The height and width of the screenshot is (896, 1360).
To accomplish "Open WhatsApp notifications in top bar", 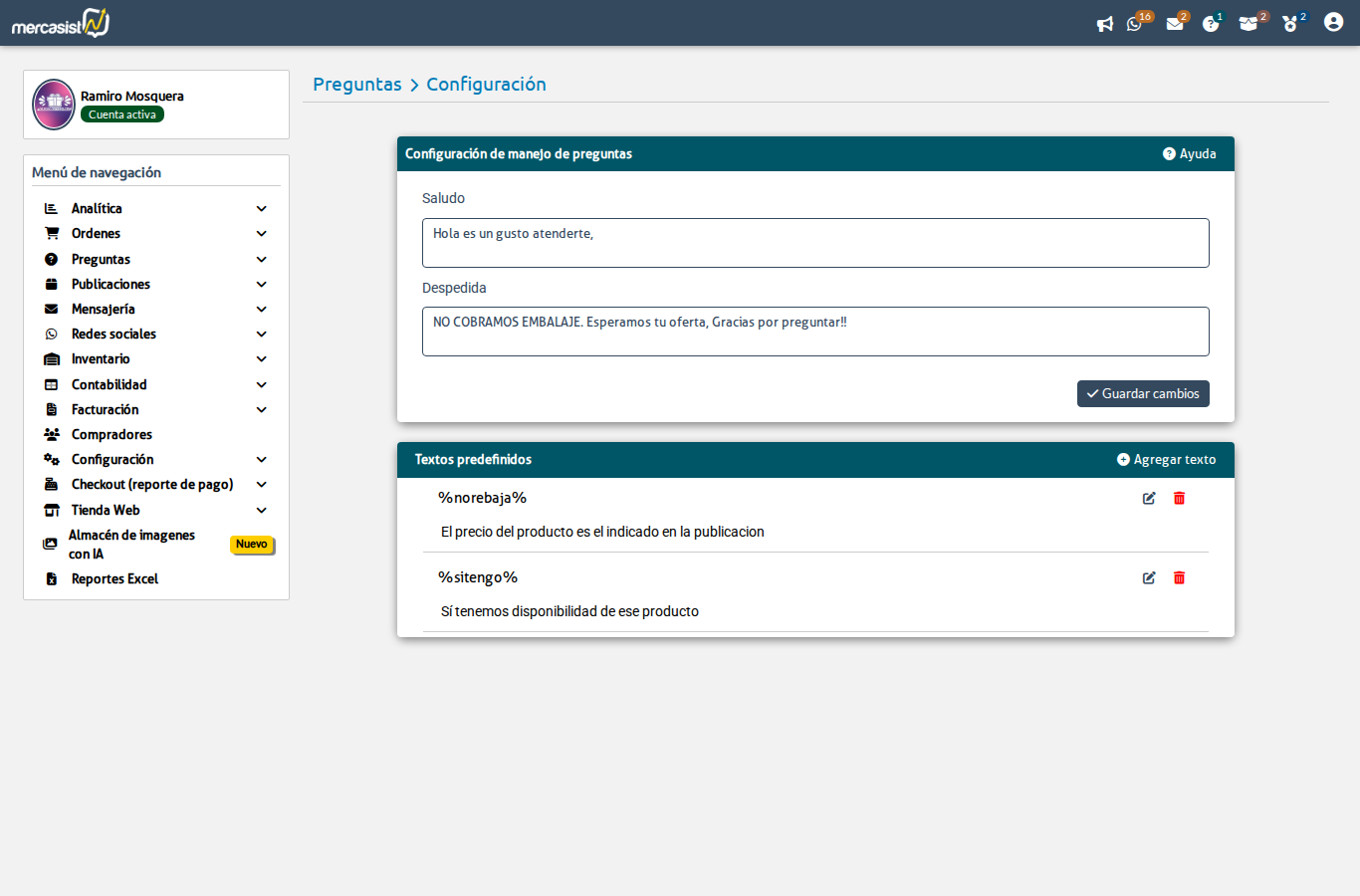I will tap(1135, 24).
